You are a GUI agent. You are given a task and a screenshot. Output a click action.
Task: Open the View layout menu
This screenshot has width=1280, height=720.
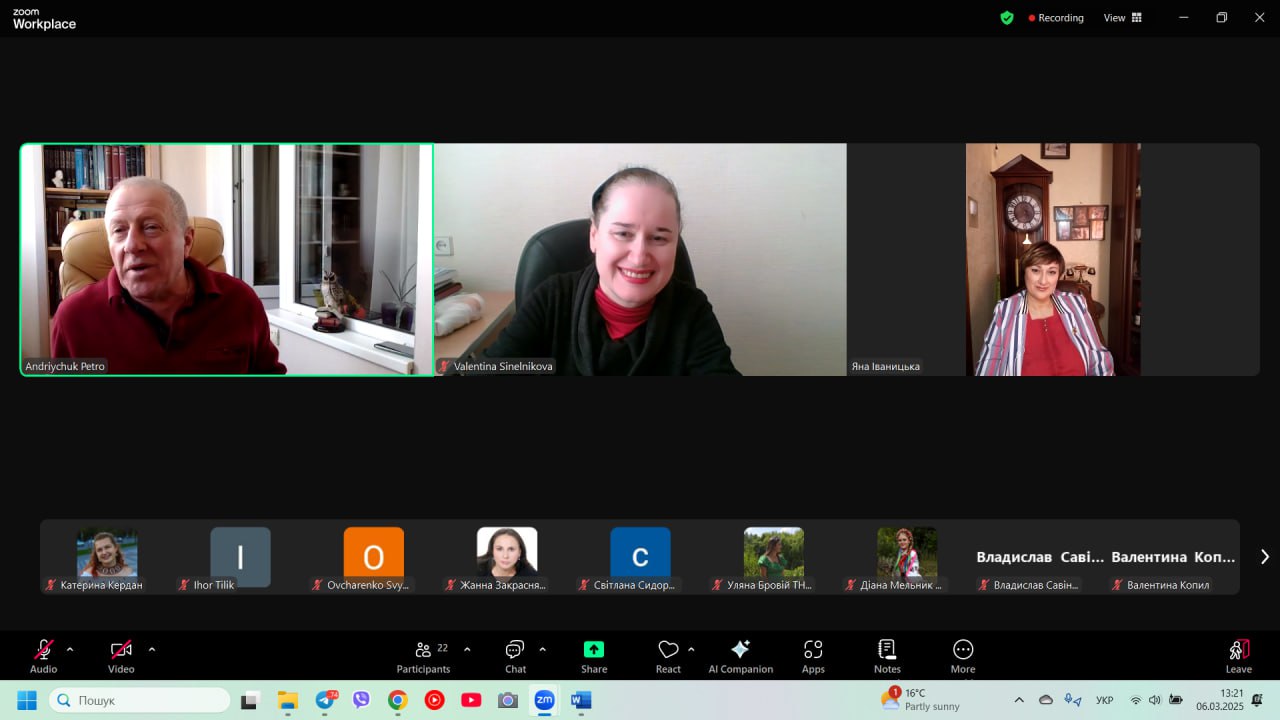pos(1122,18)
